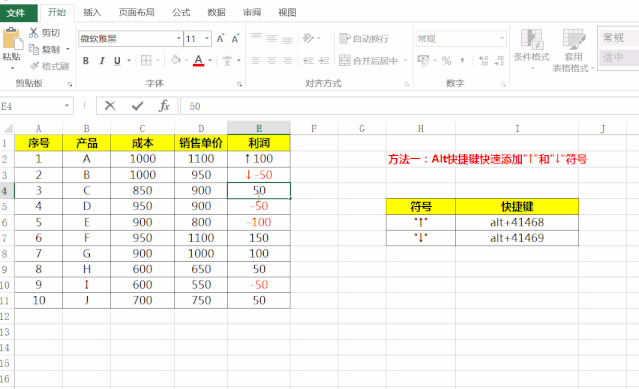The width and height of the screenshot is (639, 389).
Task: Open the font size dropdown
Action: click(207, 39)
